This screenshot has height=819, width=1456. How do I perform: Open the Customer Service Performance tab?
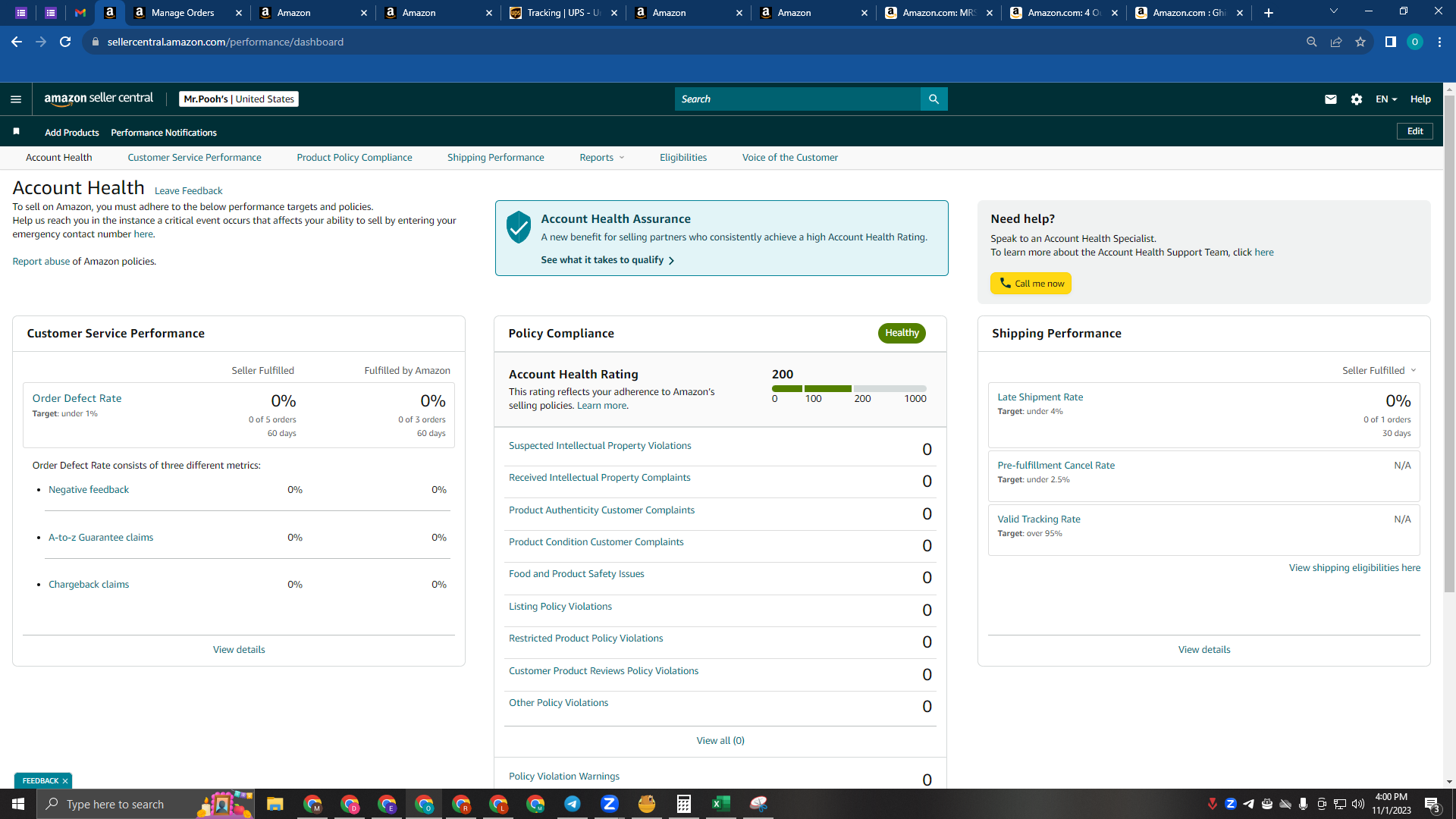(195, 158)
